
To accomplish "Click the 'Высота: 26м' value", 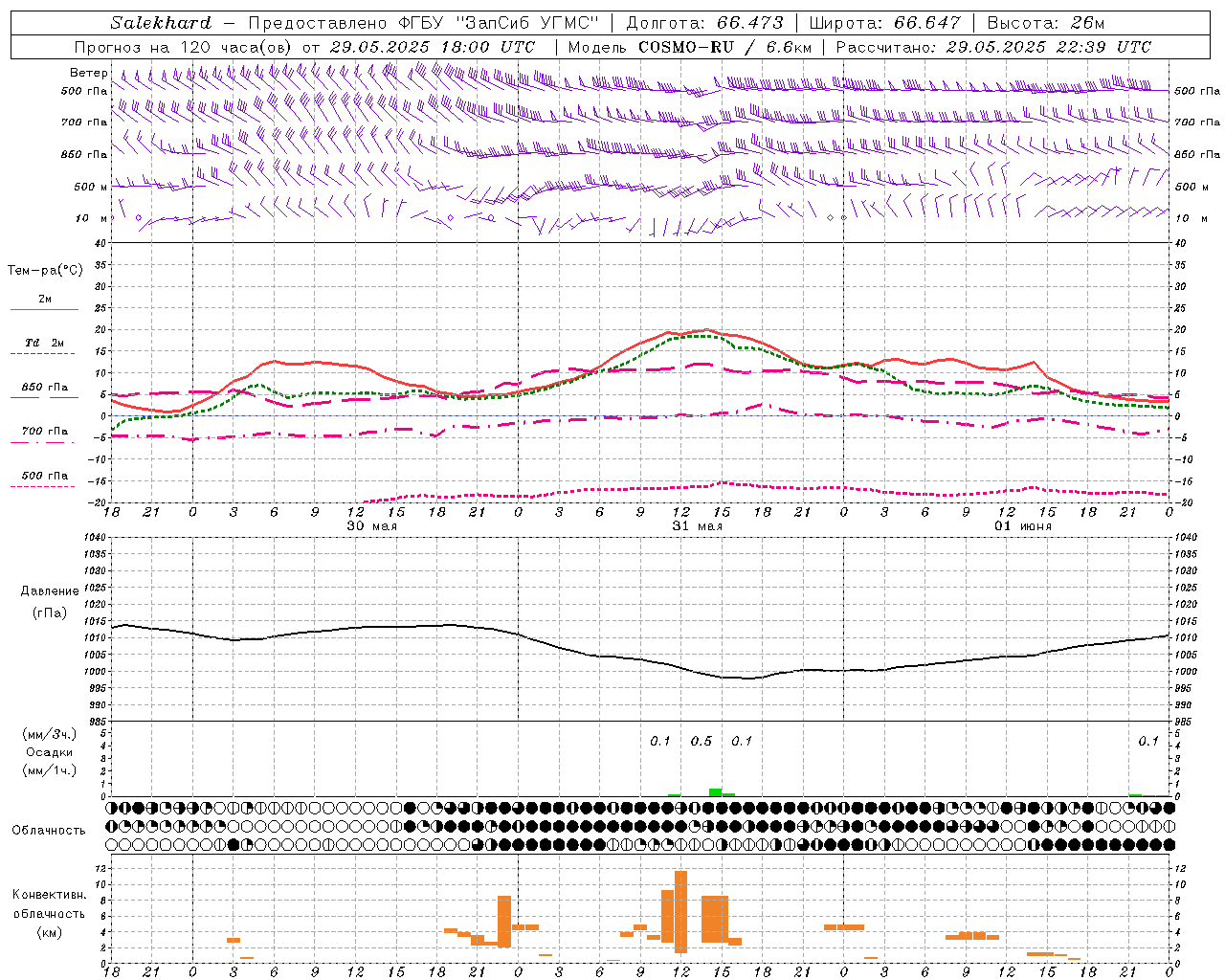I will click(1045, 23).
